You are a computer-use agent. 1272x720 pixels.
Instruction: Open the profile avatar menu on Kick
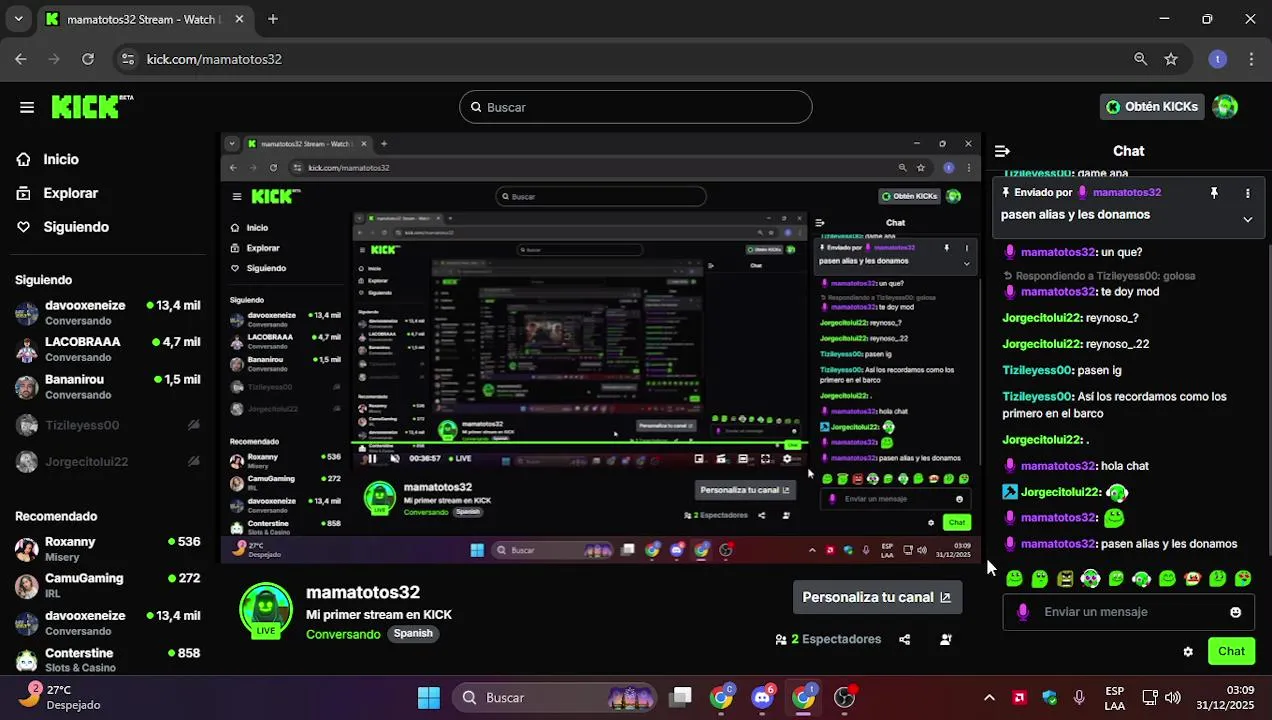coord(1225,106)
